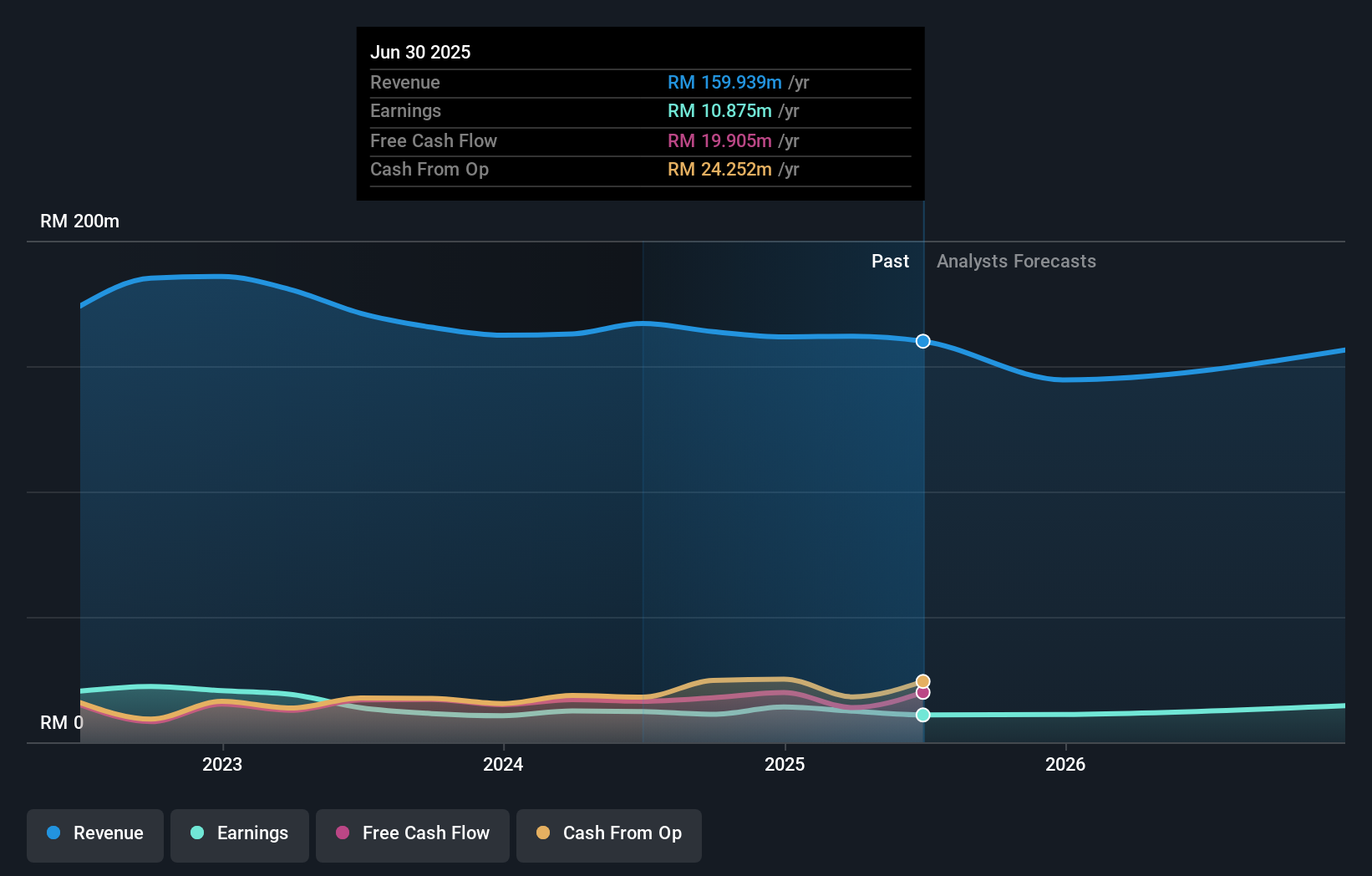Toggle the Revenue series visibility

pyautogui.click(x=94, y=833)
